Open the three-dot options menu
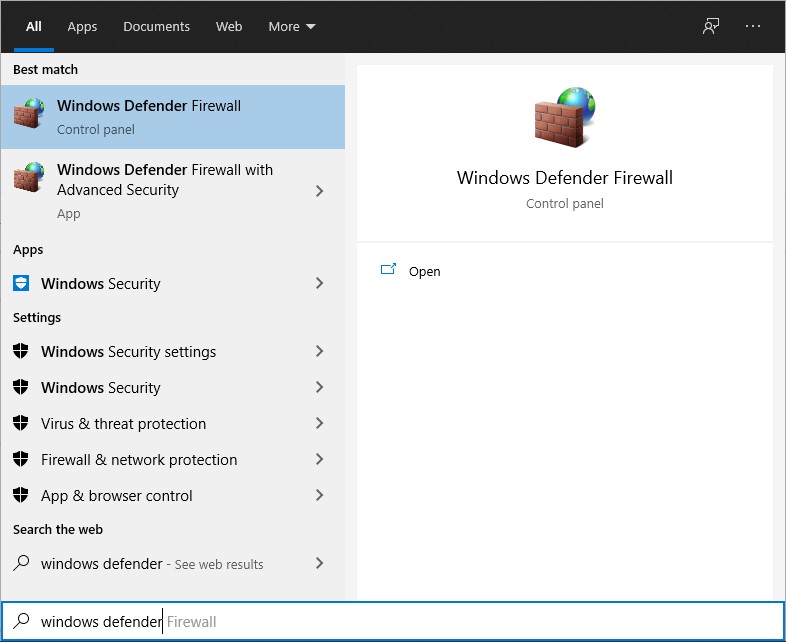 [x=752, y=26]
